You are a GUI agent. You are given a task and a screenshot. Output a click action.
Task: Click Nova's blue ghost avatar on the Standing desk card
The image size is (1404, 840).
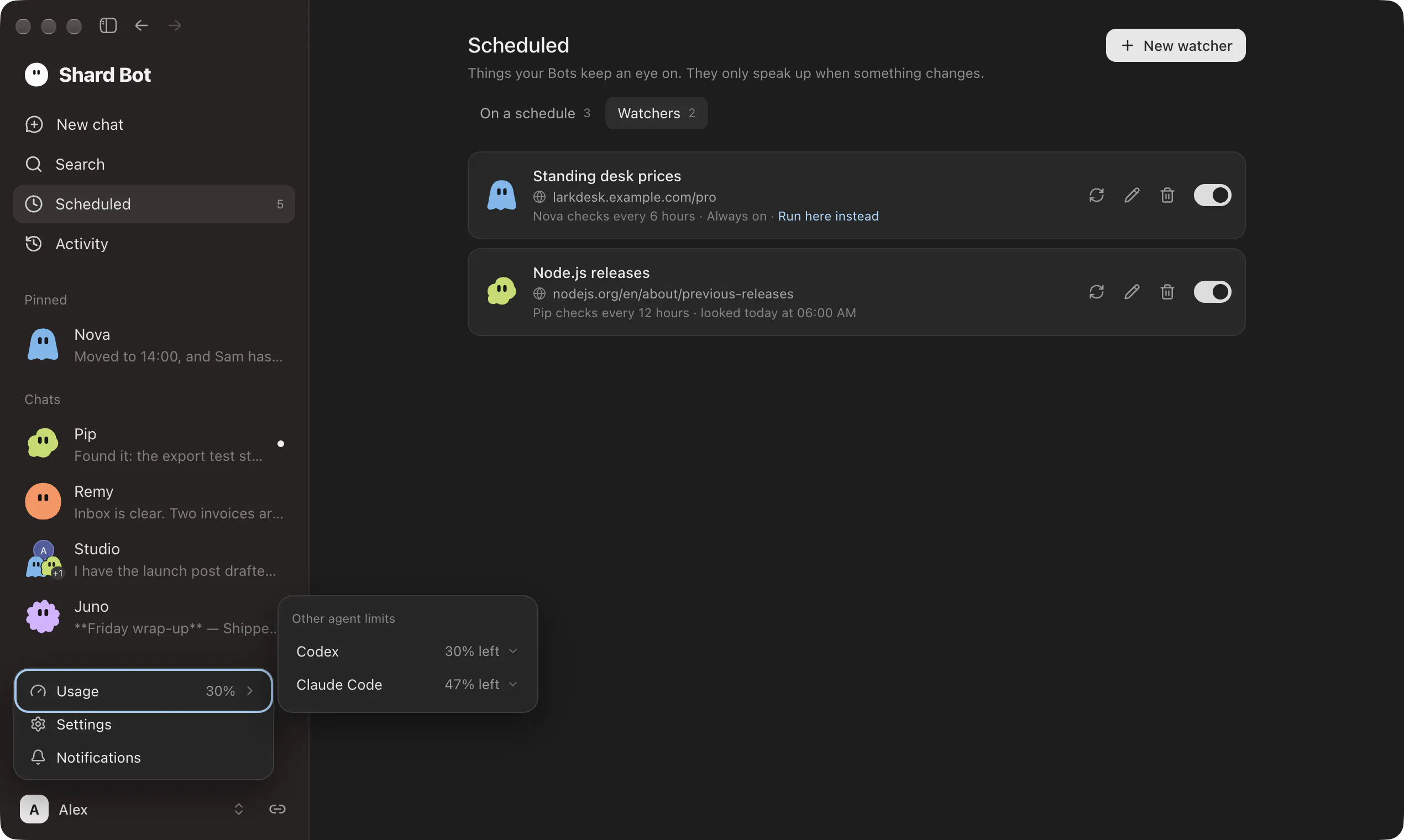[x=501, y=195]
